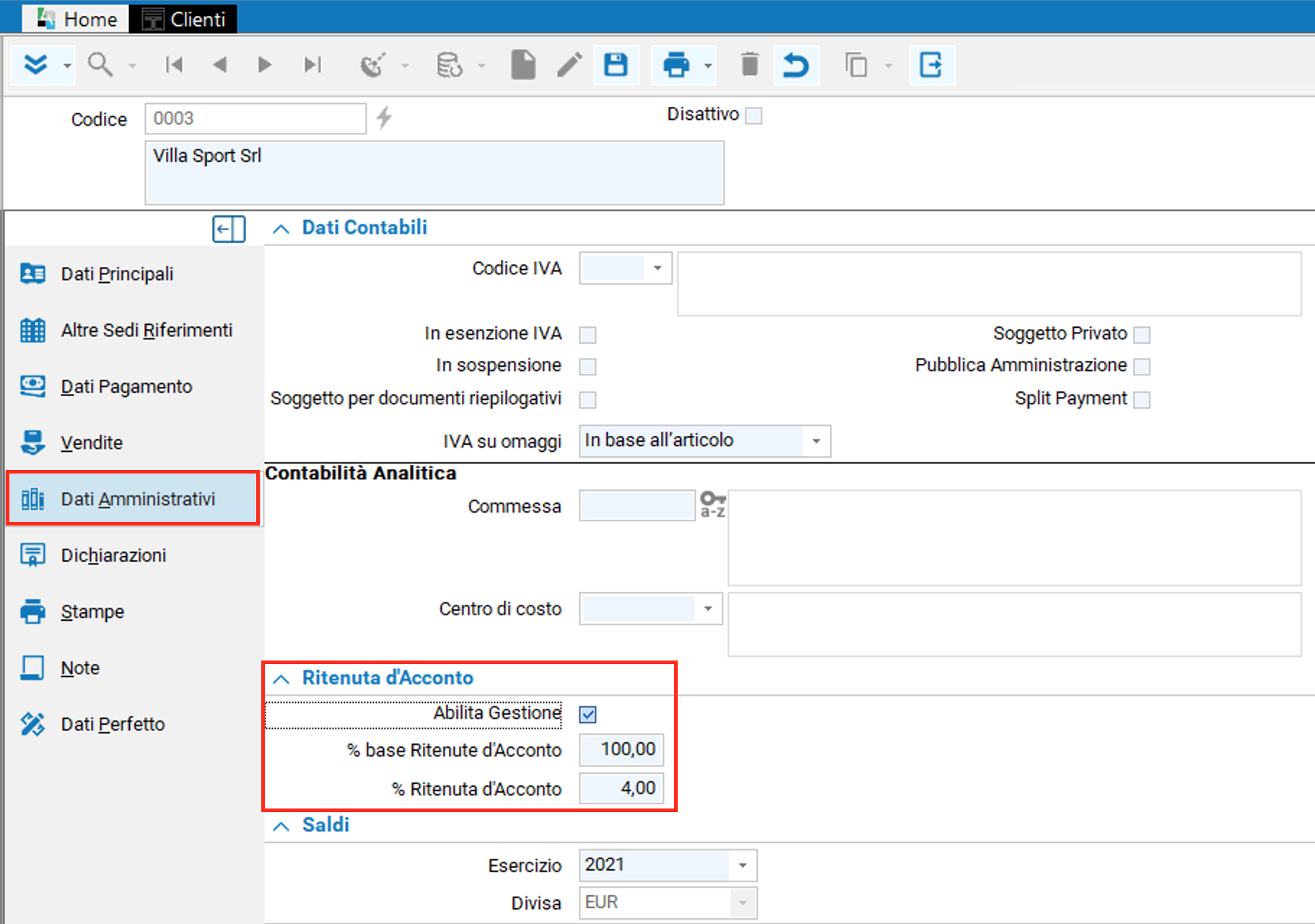Collapse the side navigation panel
Screen dimensions: 1315x924
229,230
